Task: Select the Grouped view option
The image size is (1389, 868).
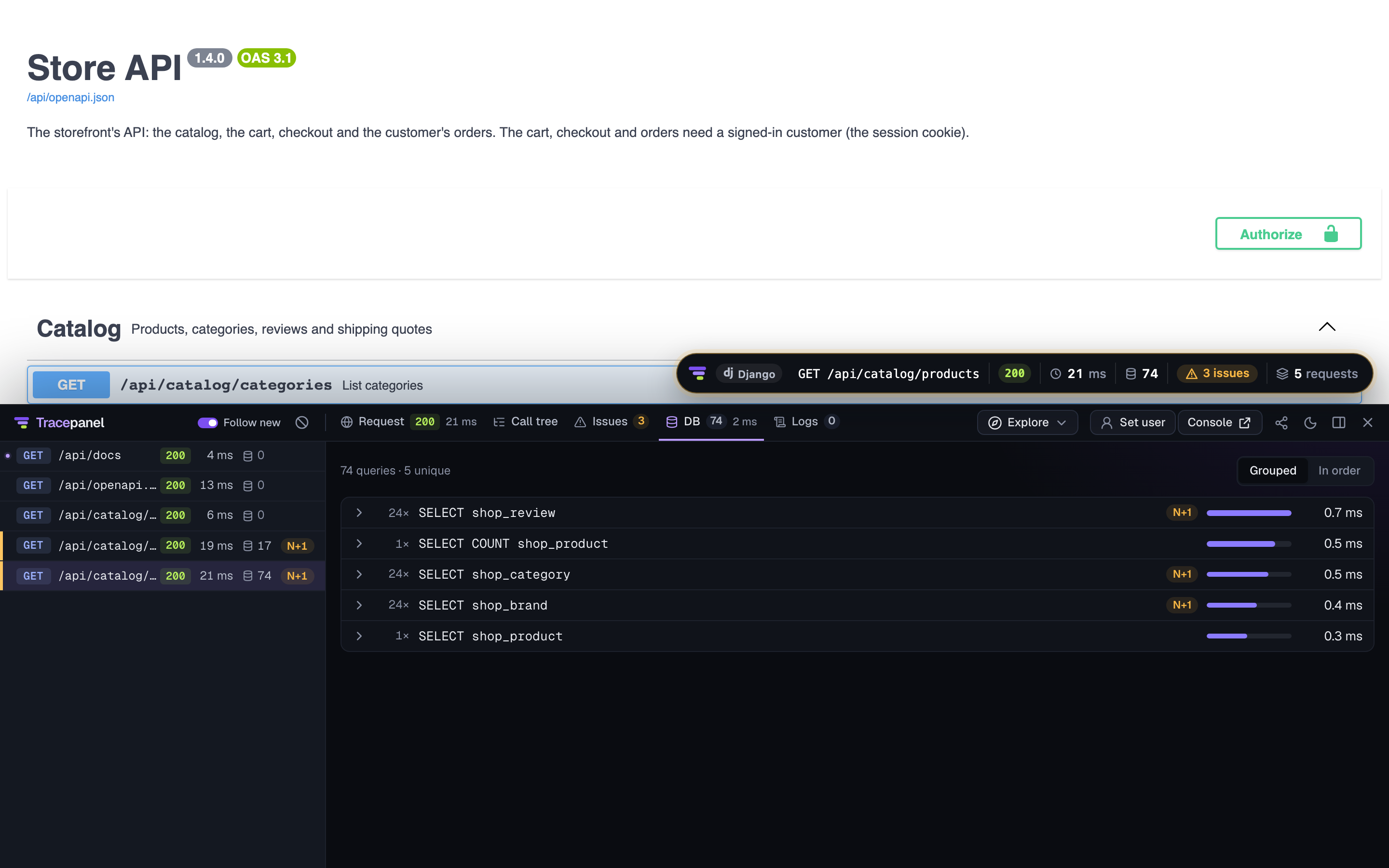Action: click(1272, 471)
